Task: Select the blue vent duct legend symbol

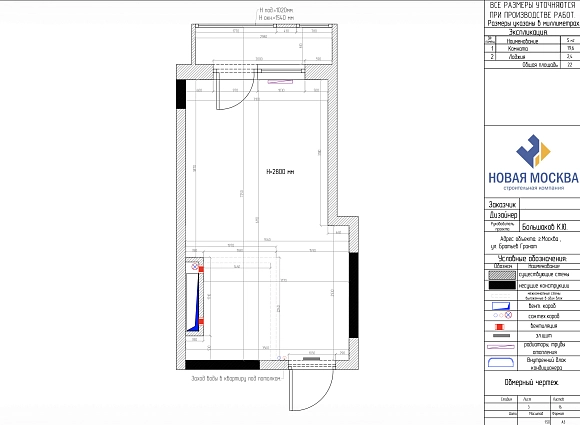Action: click(x=501, y=306)
